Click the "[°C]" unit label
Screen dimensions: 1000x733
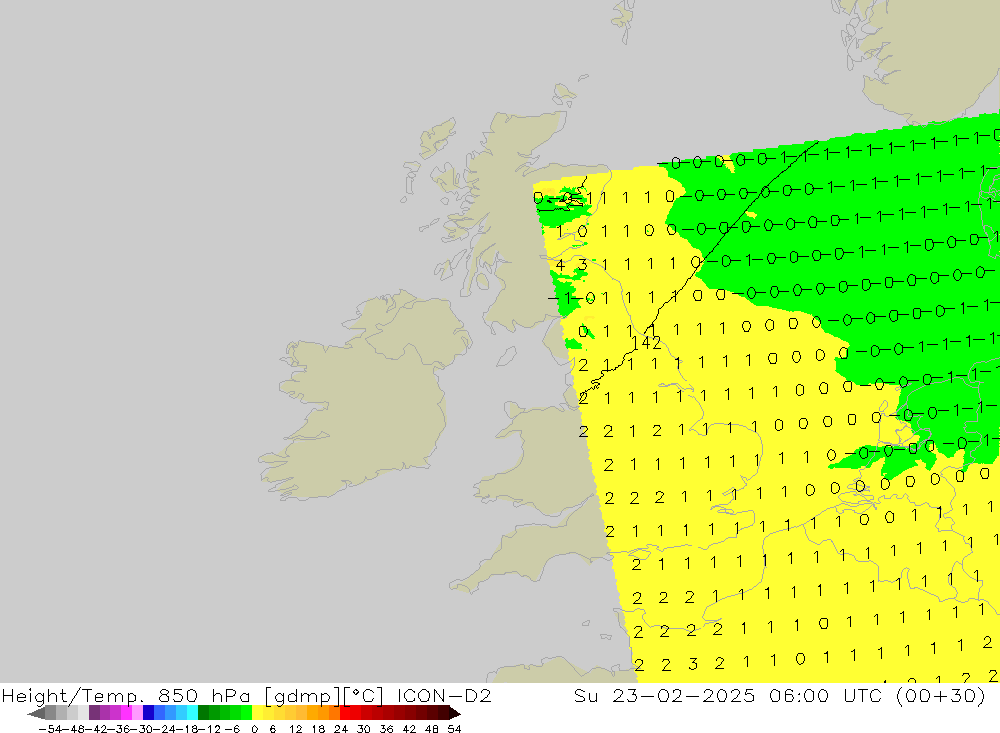click(x=363, y=696)
